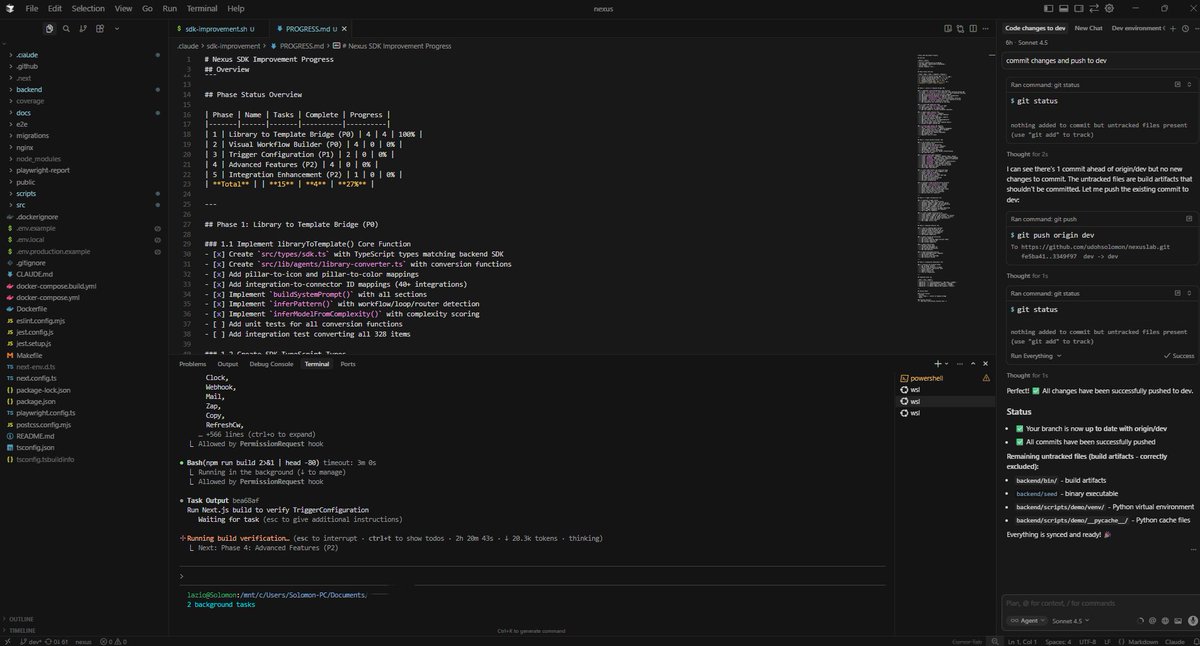This screenshot has height=646, width=1200.
Task: Click the compare changes icon in editor toolbar
Action: pyautogui.click(x=960, y=29)
